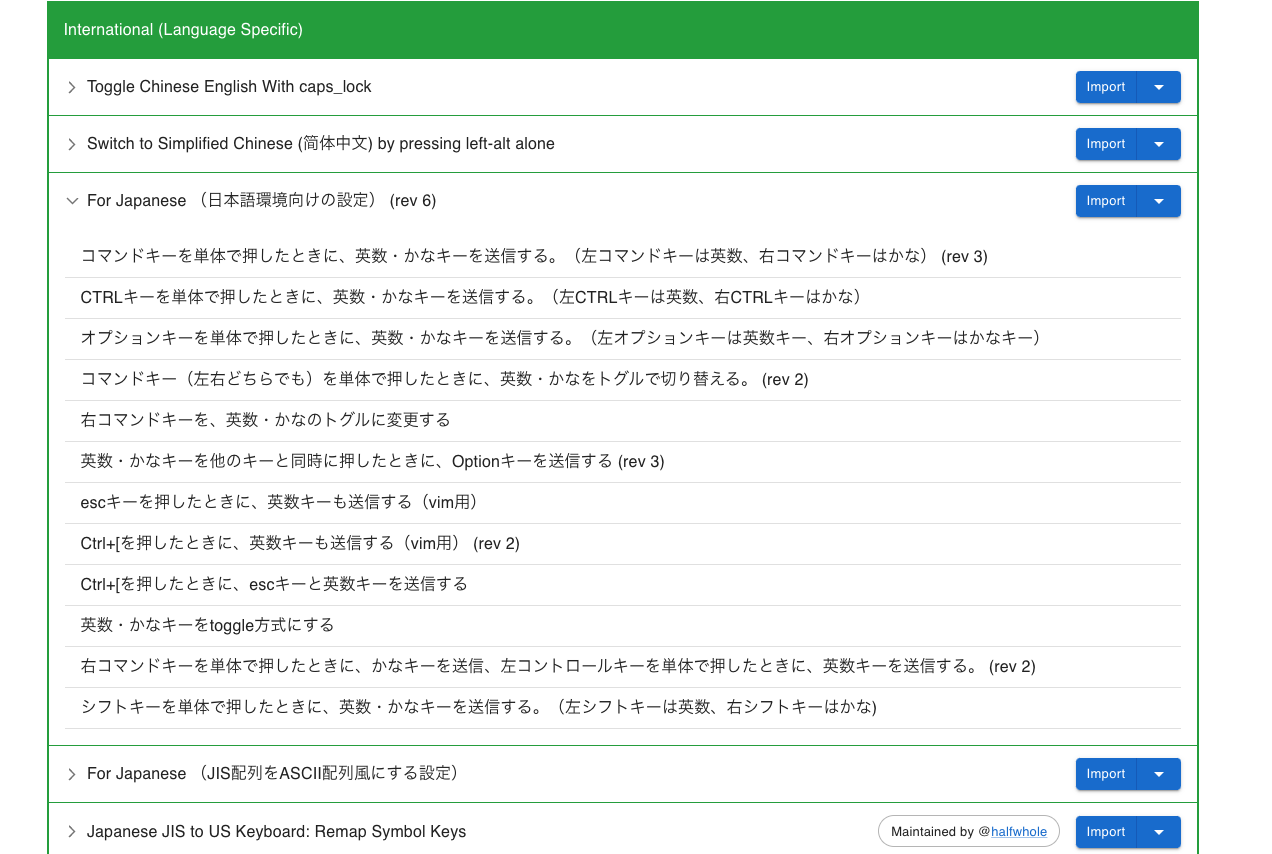Expand For Japanese JIS配列をASCII配列風 section
1272x854 pixels.
point(72,774)
